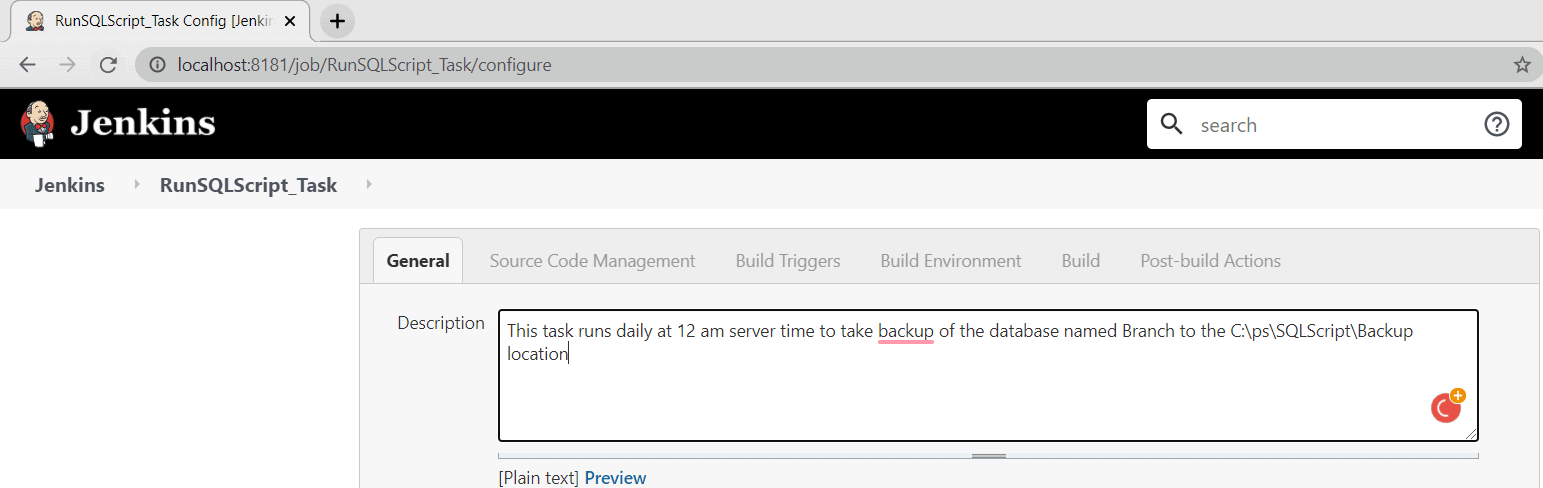Image resolution: width=1543 pixels, height=488 pixels.
Task: Click the Jenkins wordmark title link
Action: click(143, 124)
